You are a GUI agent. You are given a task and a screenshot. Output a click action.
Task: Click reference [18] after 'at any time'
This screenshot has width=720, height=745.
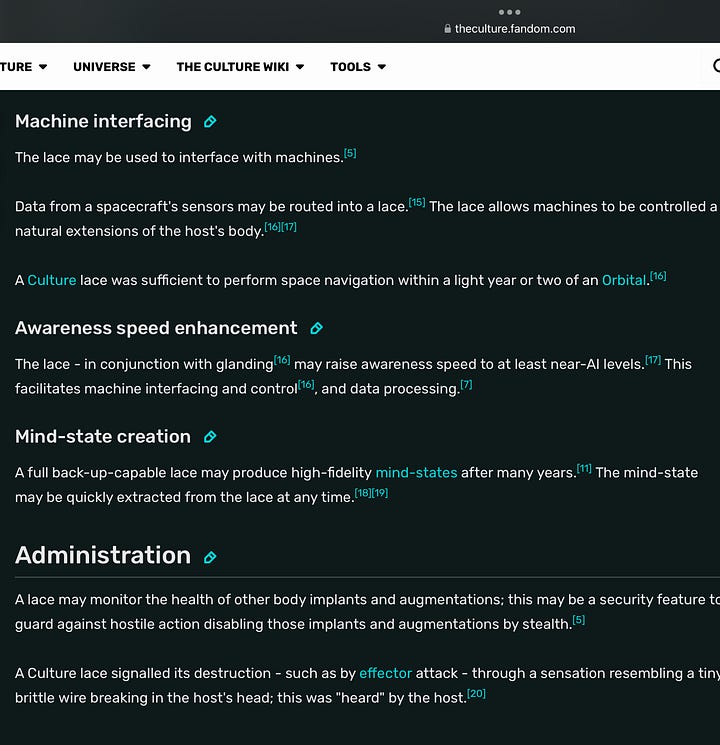coord(363,493)
